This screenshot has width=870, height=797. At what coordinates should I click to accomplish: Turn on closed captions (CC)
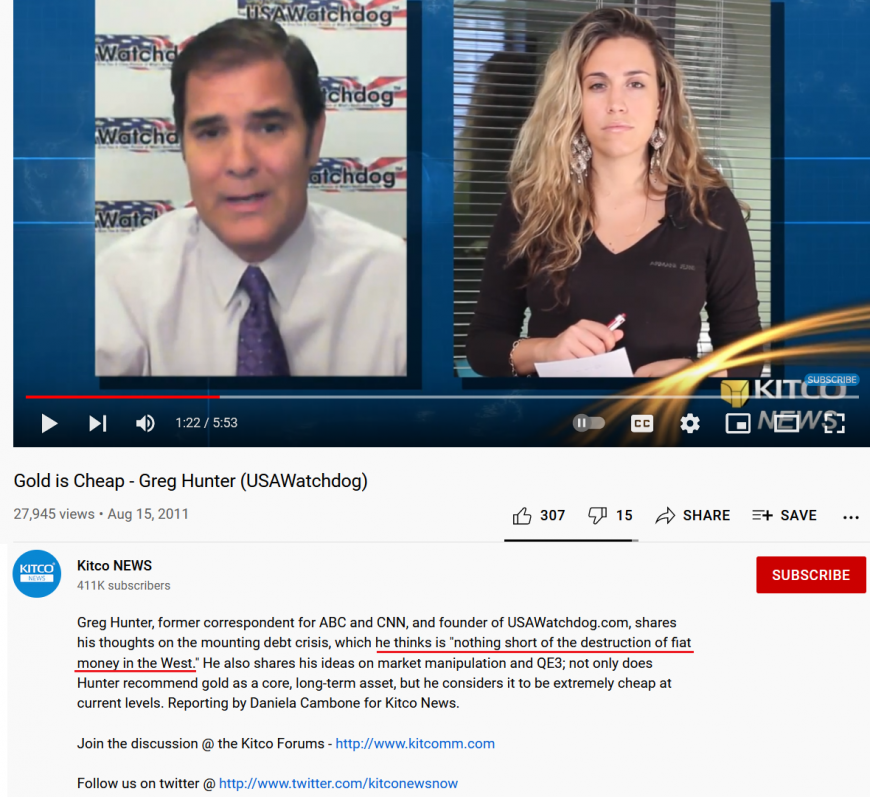[x=642, y=423]
